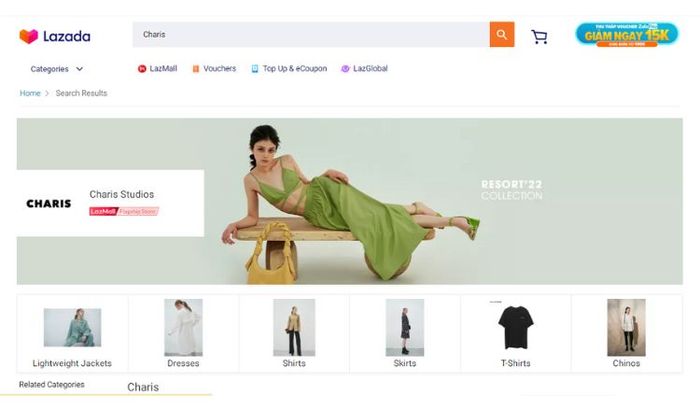The width and height of the screenshot is (700, 411).
Task: Select the Dresses category thumbnail
Action: tap(183, 328)
